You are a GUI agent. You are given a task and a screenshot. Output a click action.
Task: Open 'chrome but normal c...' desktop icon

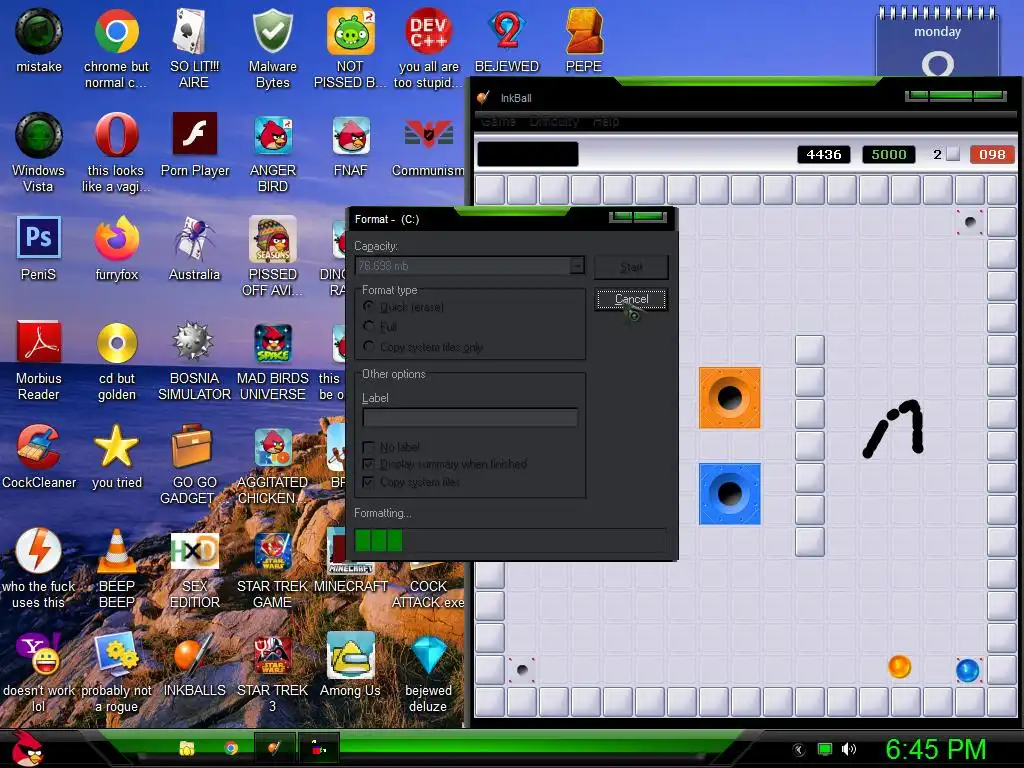click(x=116, y=48)
